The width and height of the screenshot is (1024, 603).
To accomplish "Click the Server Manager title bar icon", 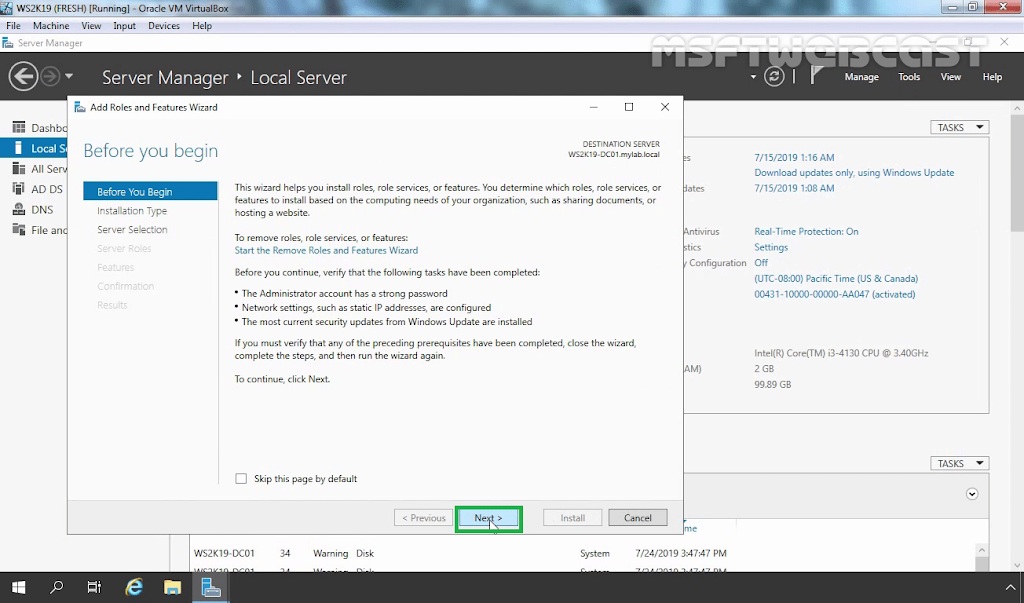I will click(8, 43).
